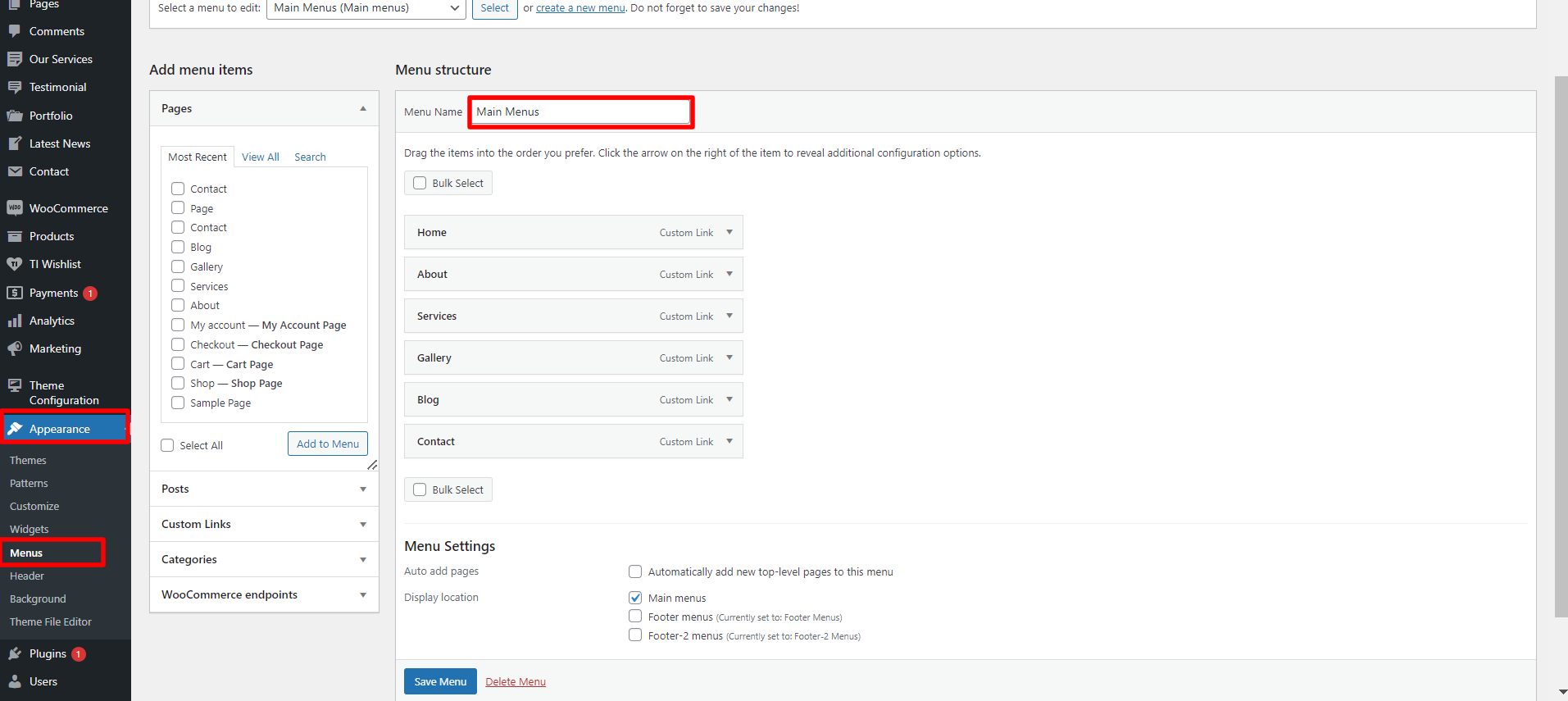The height and width of the screenshot is (701, 1568).
Task: Click the WooCommerce icon in sidebar
Action: click(15, 208)
